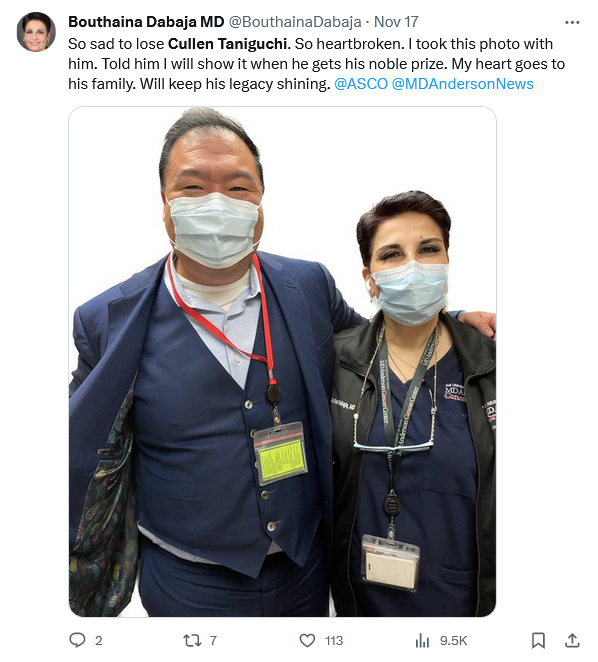Click the reply count 2
The width and height of the screenshot is (598, 662).
point(98,640)
